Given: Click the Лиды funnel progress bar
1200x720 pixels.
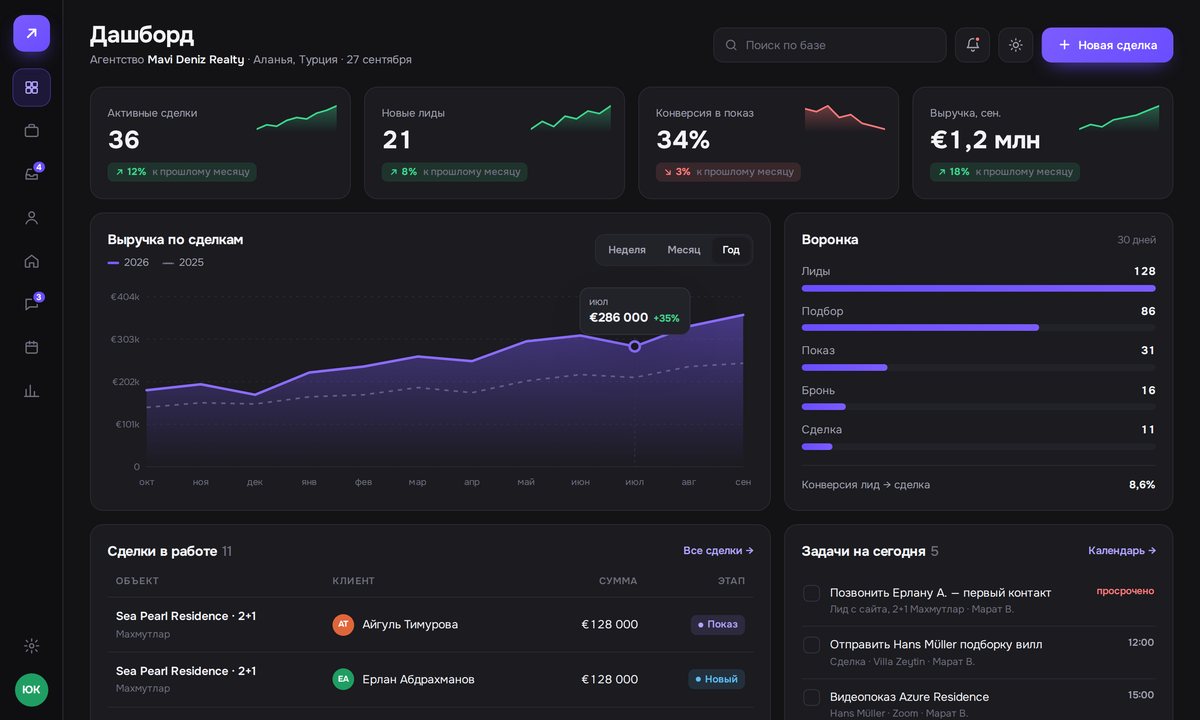Looking at the screenshot, I should click(x=978, y=288).
